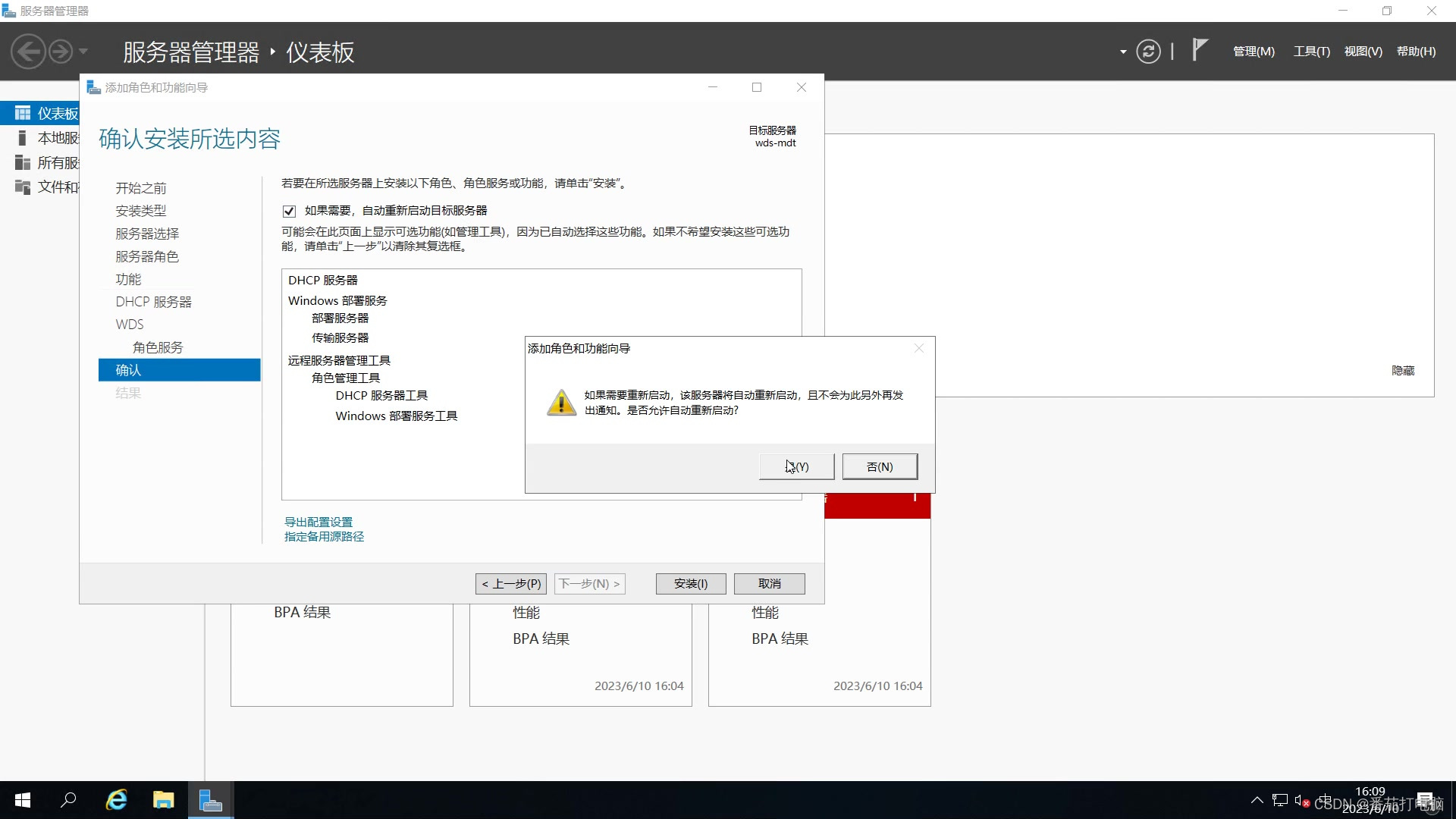Click the 本地服务器 sidebar icon
This screenshot has height=819, width=1456.
tap(22, 138)
